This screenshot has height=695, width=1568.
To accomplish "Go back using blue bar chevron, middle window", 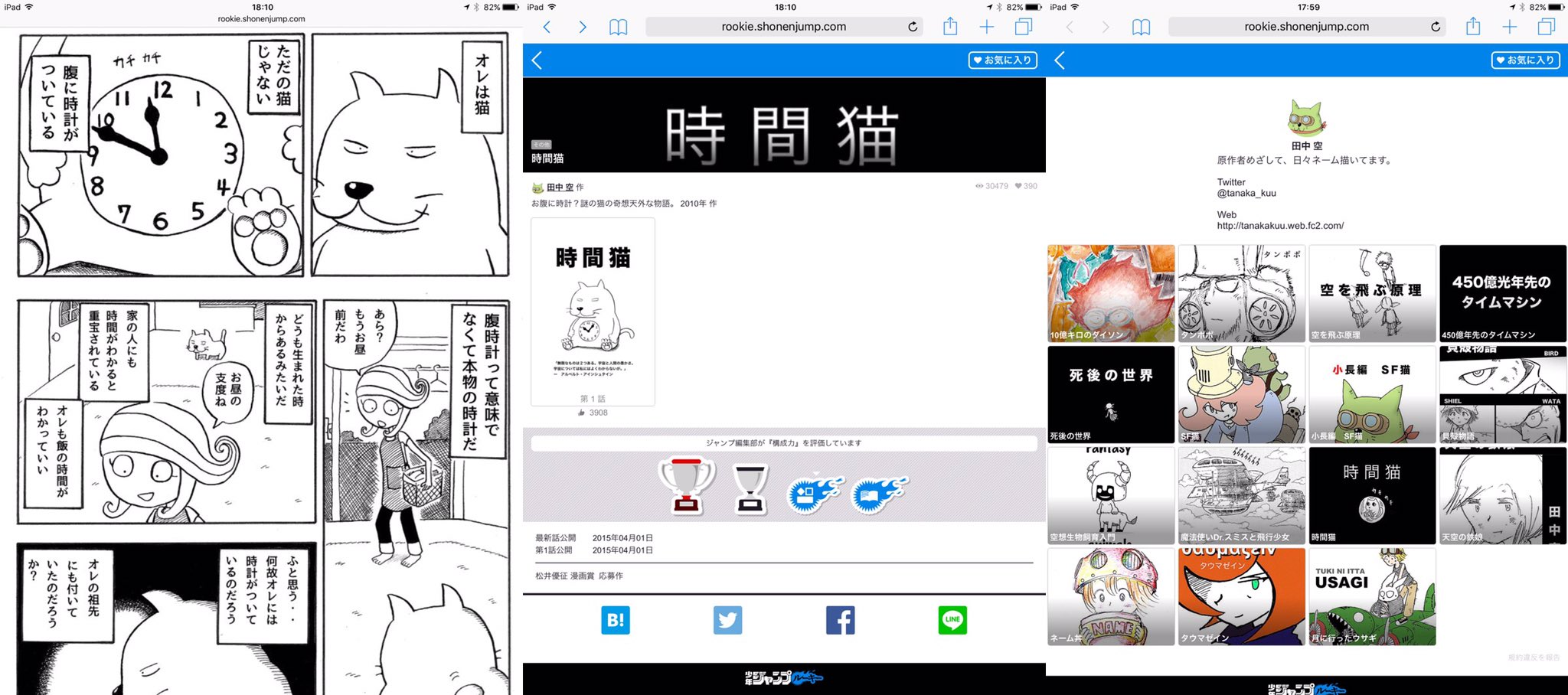I will coord(537,60).
